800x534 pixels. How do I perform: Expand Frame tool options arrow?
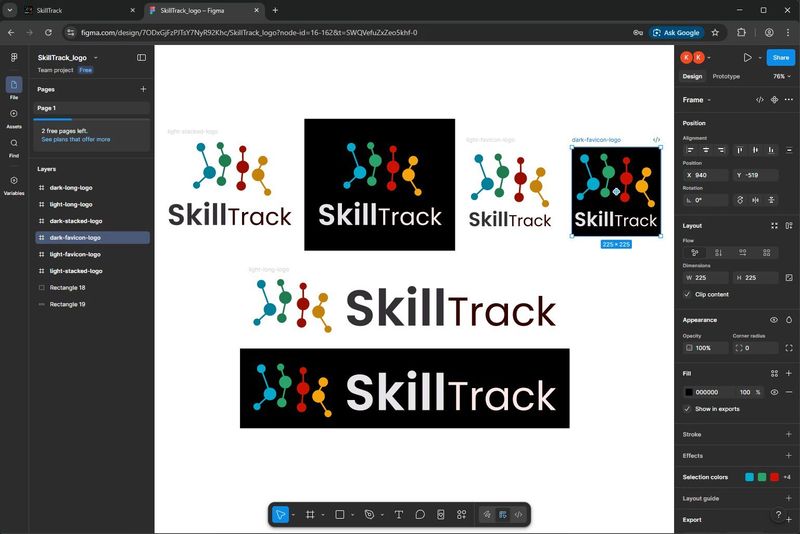[323, 515]
